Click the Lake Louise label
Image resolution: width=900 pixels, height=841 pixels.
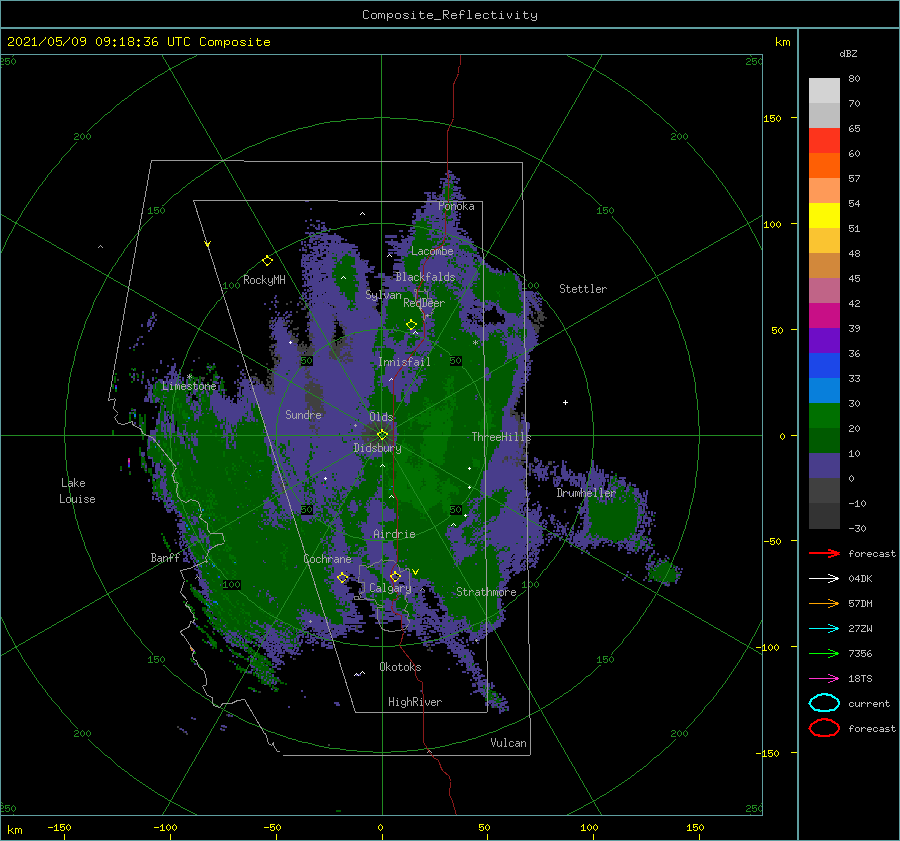[77, 491]
